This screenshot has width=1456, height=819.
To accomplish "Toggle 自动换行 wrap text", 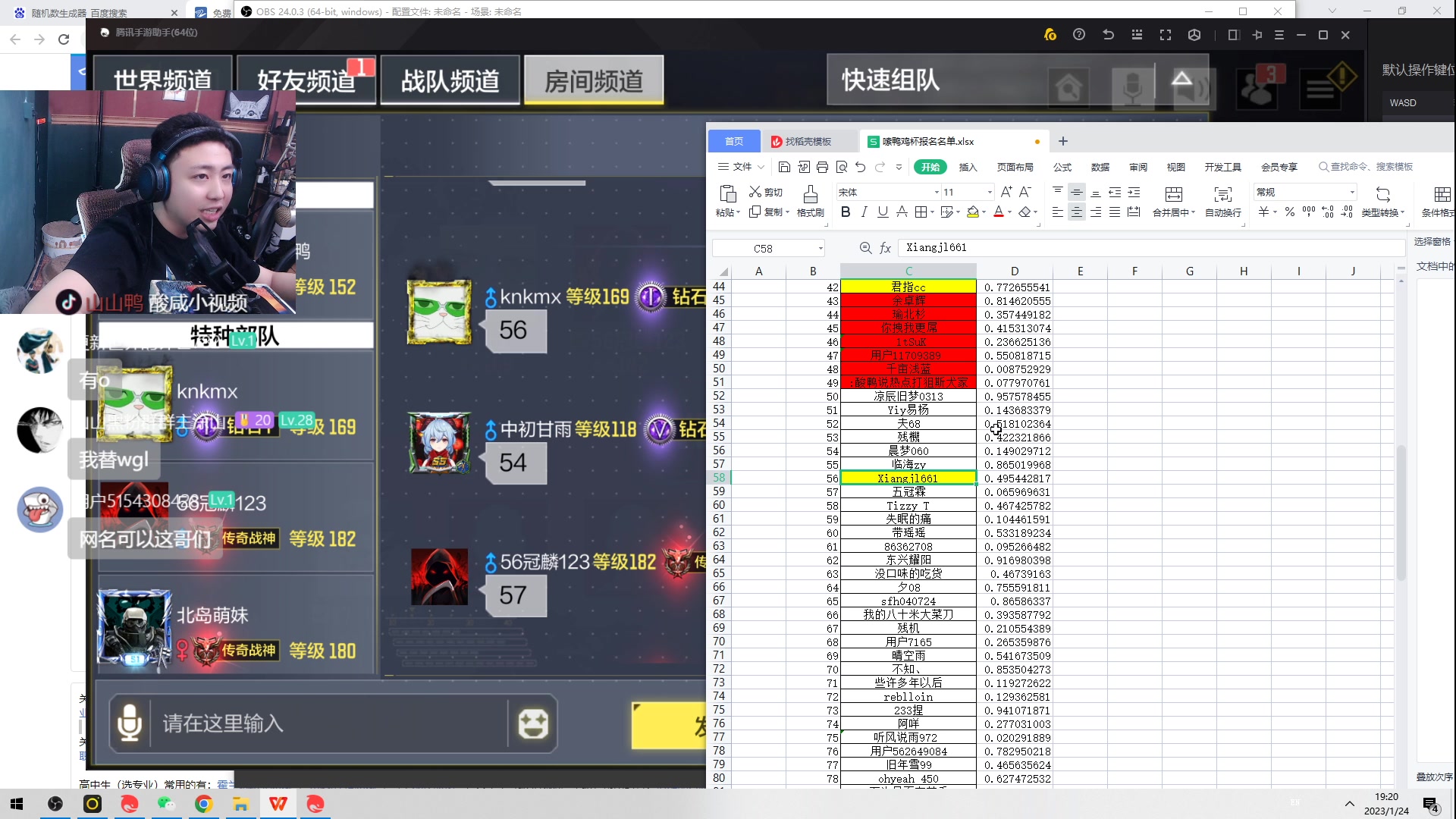I will click(1223, 201).
